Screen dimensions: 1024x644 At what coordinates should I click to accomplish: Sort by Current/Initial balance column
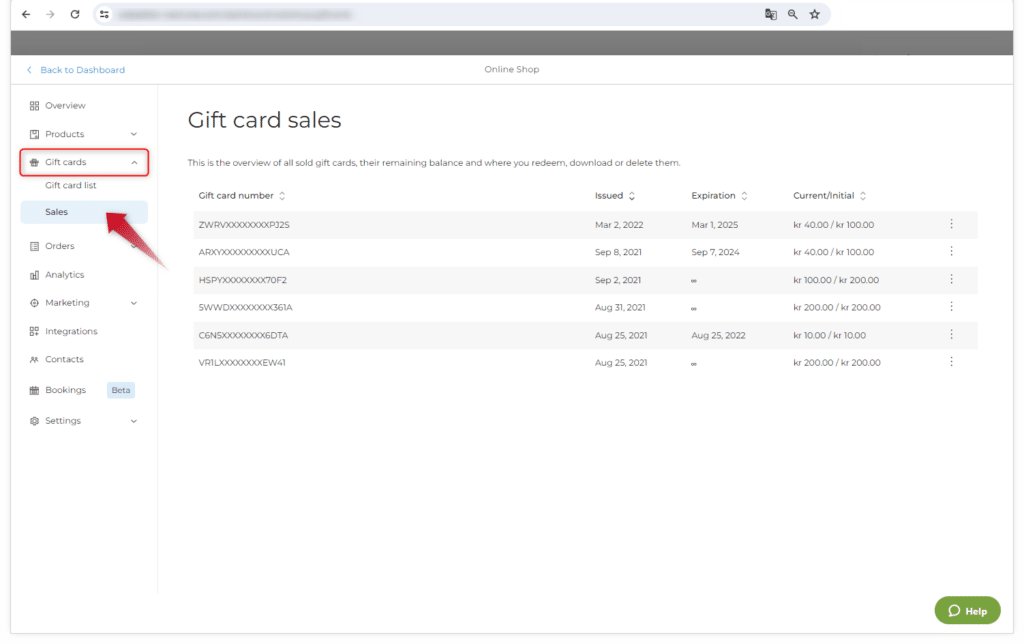[829, 196]
